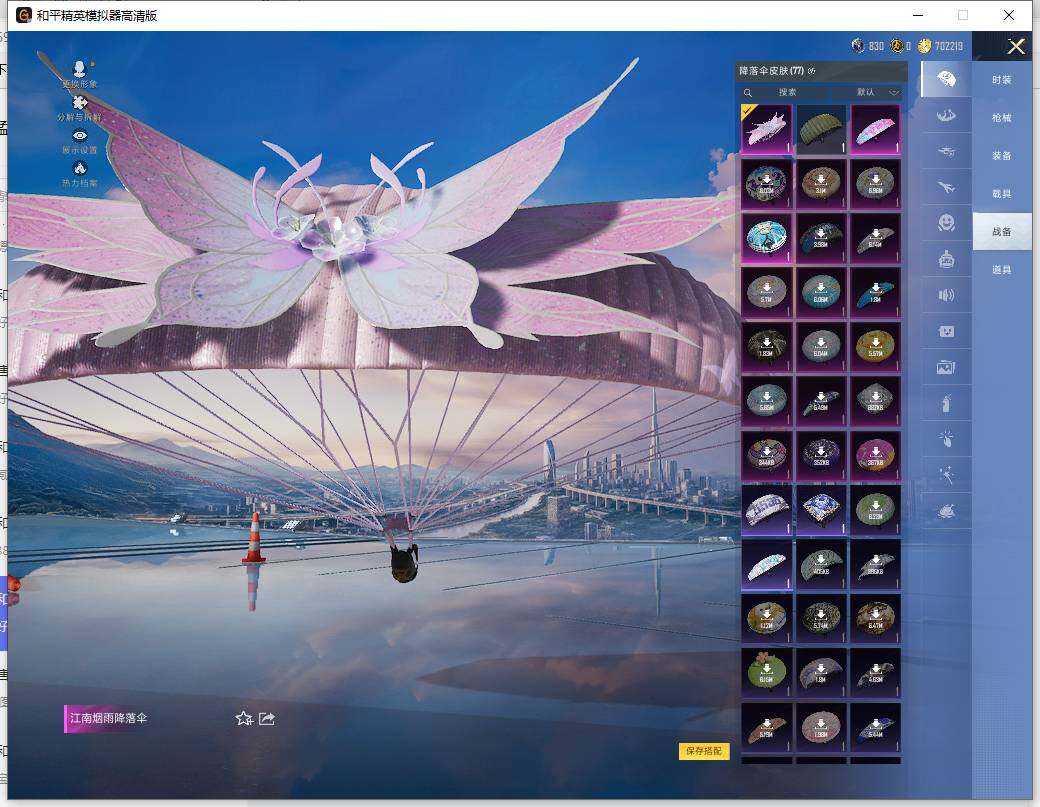1040x807 pixels.
Task: Download the 405KB gray-green parachute skin
Action: click(821, 564)
